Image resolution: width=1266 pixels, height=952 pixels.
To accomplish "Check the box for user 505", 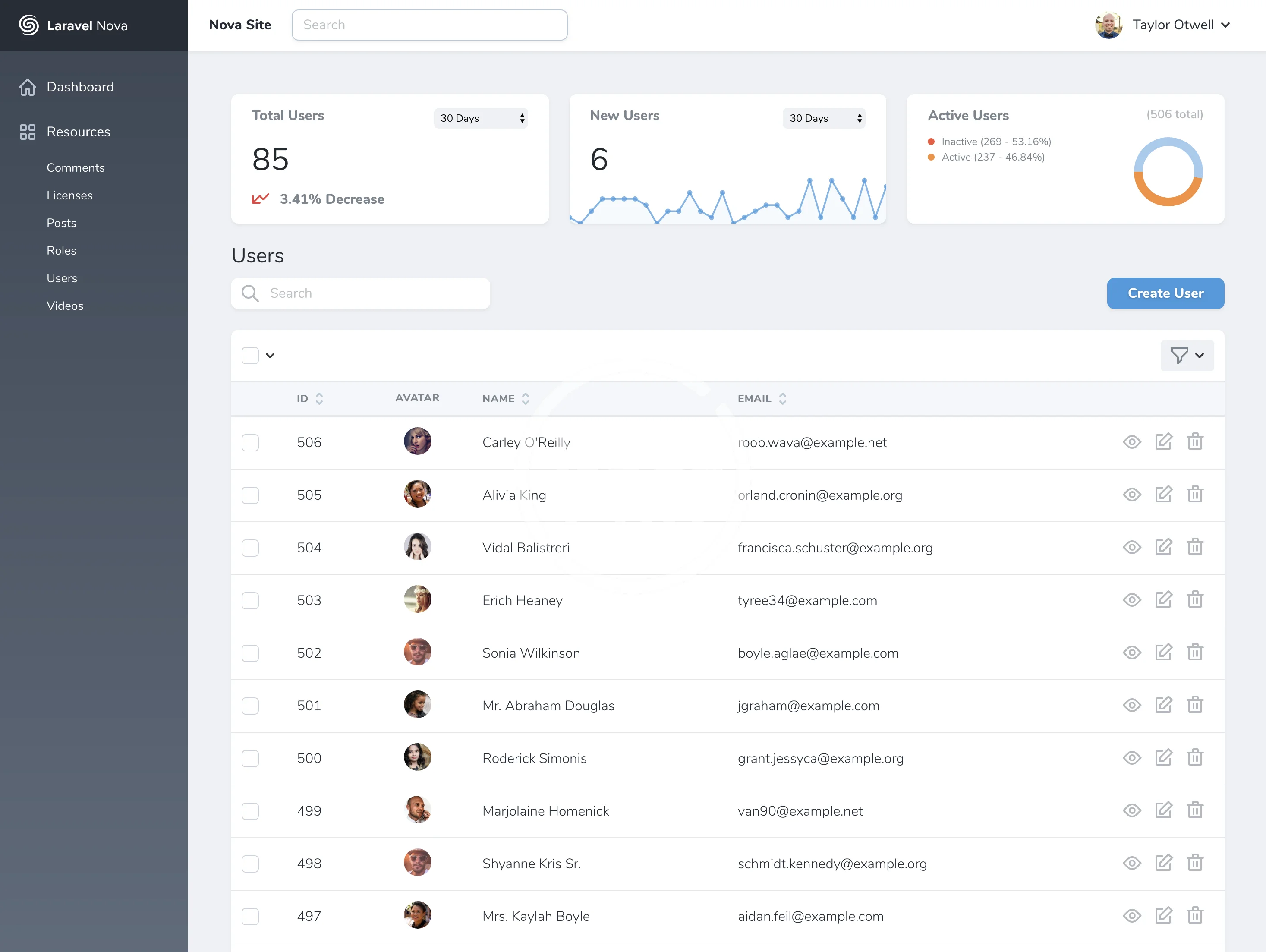I will click(x=250, y=495).
